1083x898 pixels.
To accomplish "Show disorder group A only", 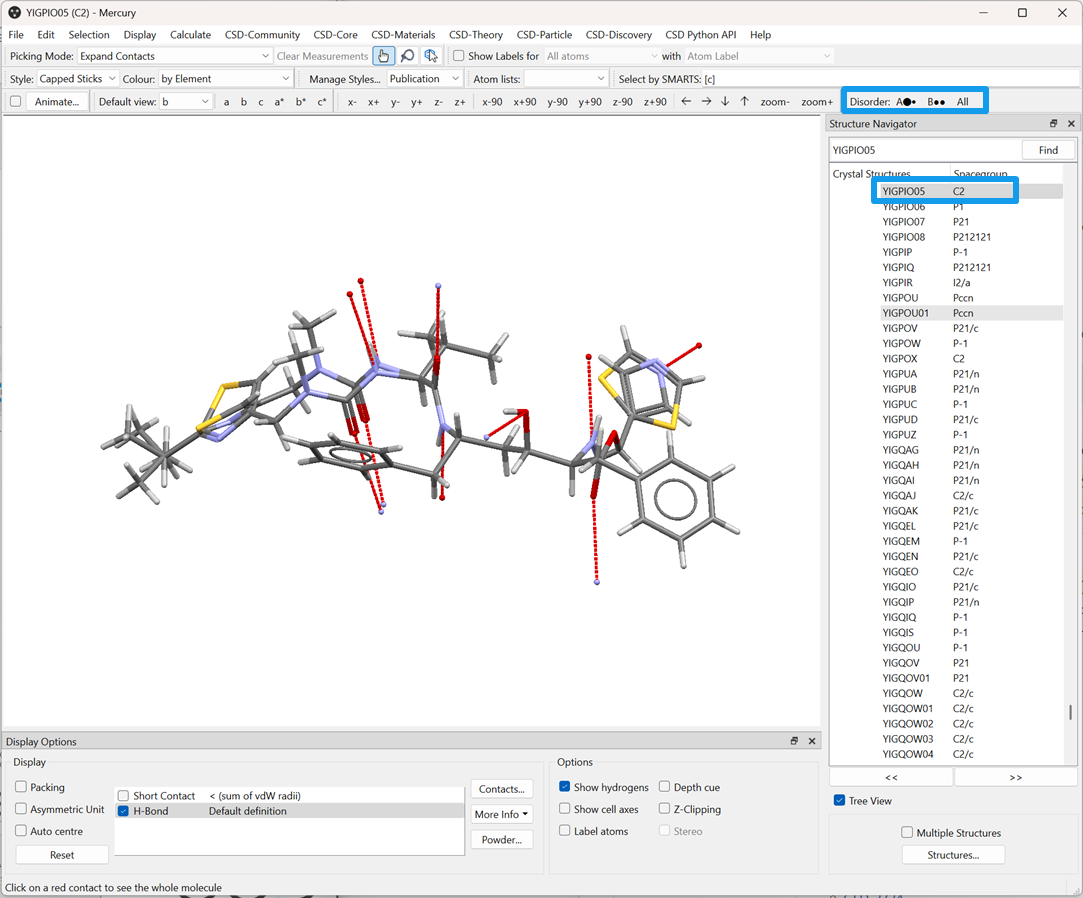I will coord(906,102).
